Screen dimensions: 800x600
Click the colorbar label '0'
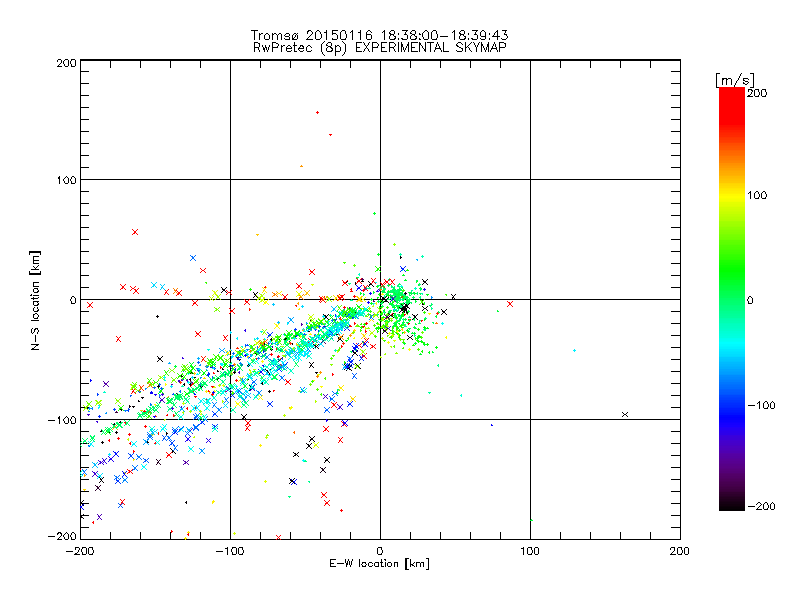pos(750,300)
